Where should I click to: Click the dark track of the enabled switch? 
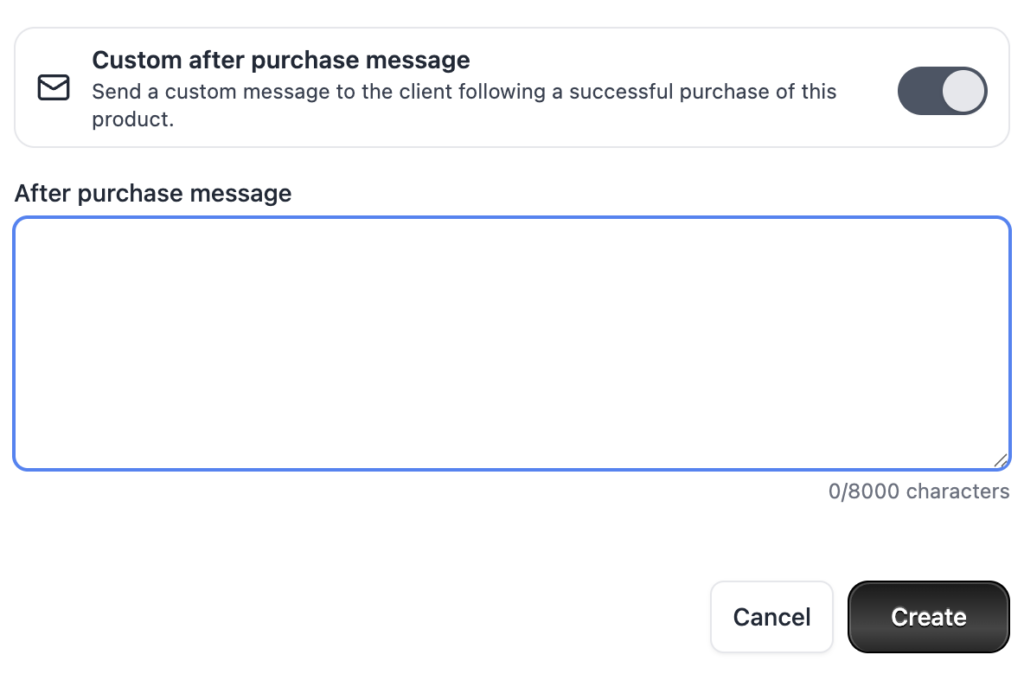click(x=919, y=91)
